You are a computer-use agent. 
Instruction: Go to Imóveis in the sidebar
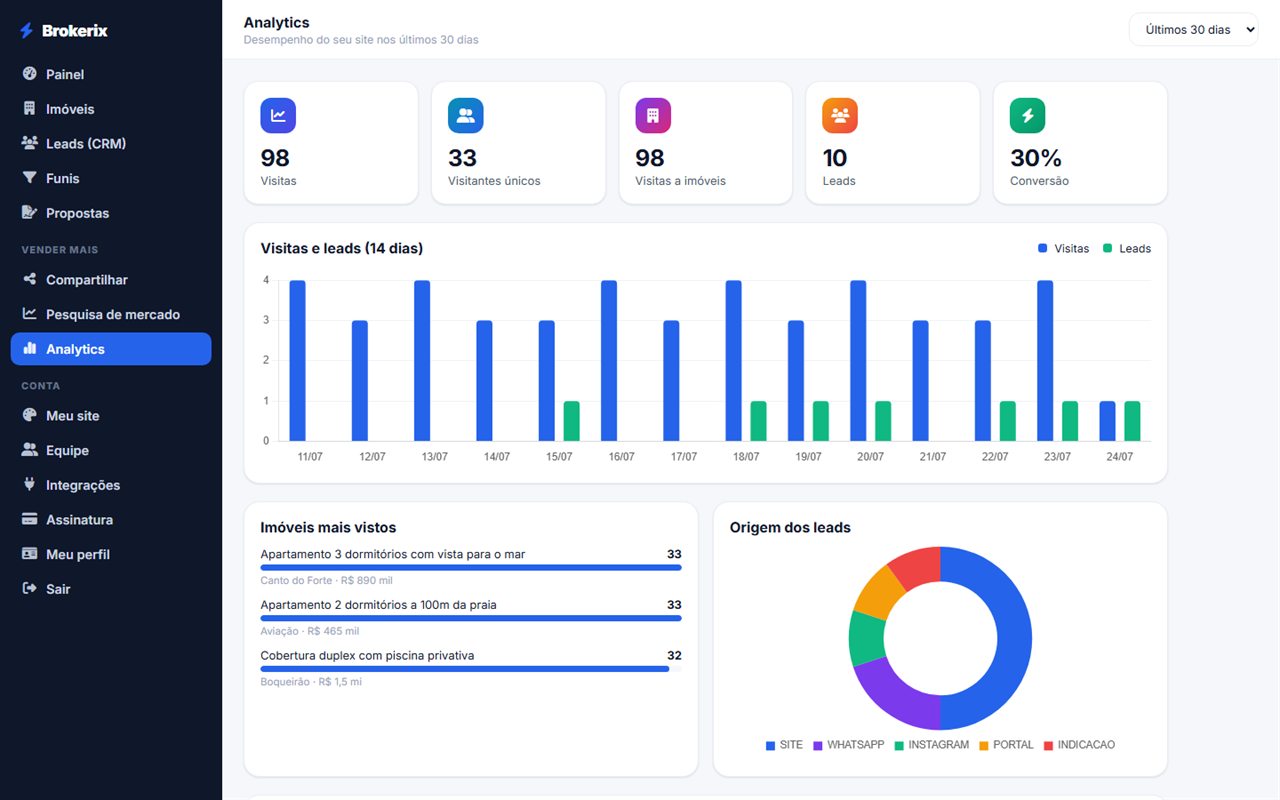(111, 109)
